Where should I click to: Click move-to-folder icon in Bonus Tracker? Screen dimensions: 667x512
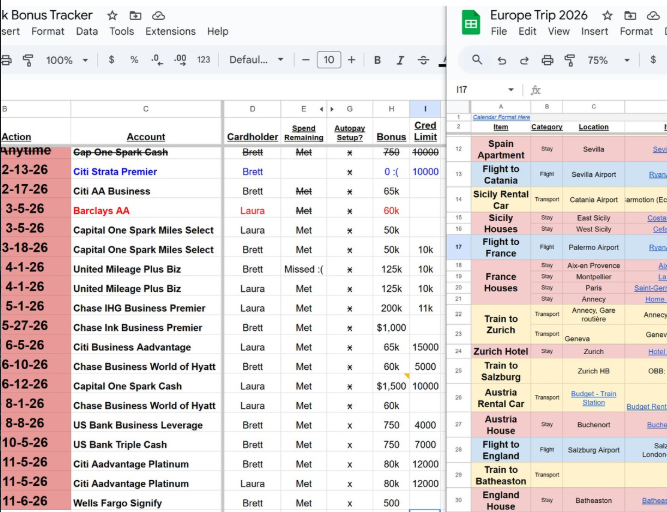(135, 16)
